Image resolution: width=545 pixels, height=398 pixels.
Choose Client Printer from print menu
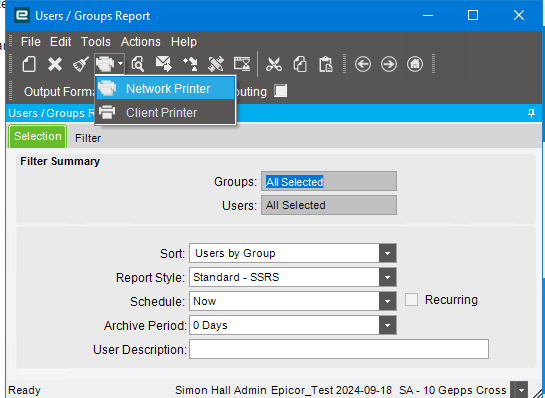pyautogui.click(x=165, y=113)
